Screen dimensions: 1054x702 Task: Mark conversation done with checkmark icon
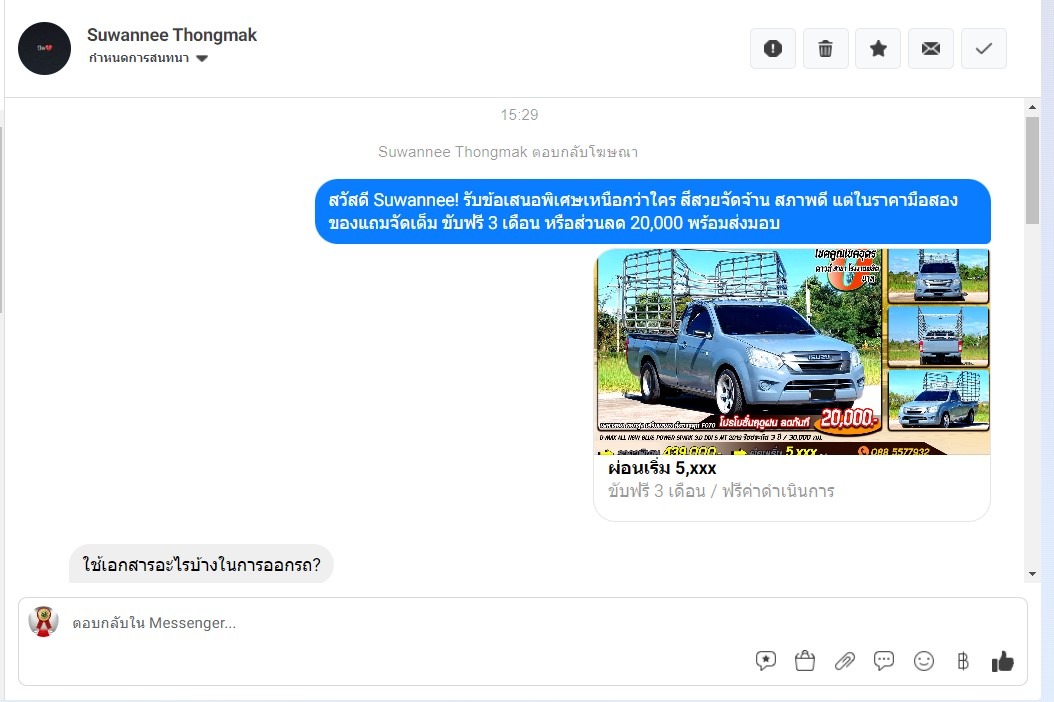983,48
